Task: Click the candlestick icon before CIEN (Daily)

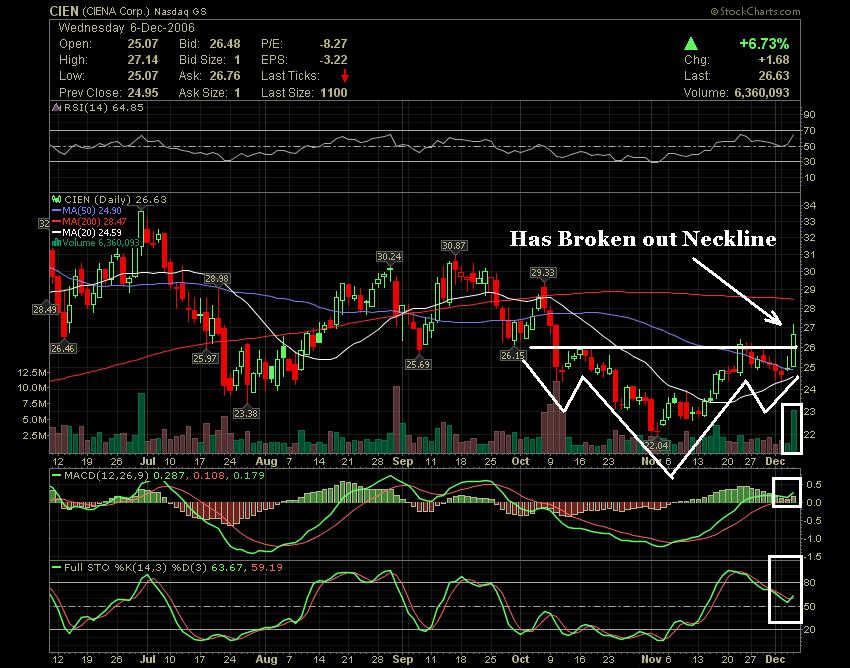Action: (56, 199)
